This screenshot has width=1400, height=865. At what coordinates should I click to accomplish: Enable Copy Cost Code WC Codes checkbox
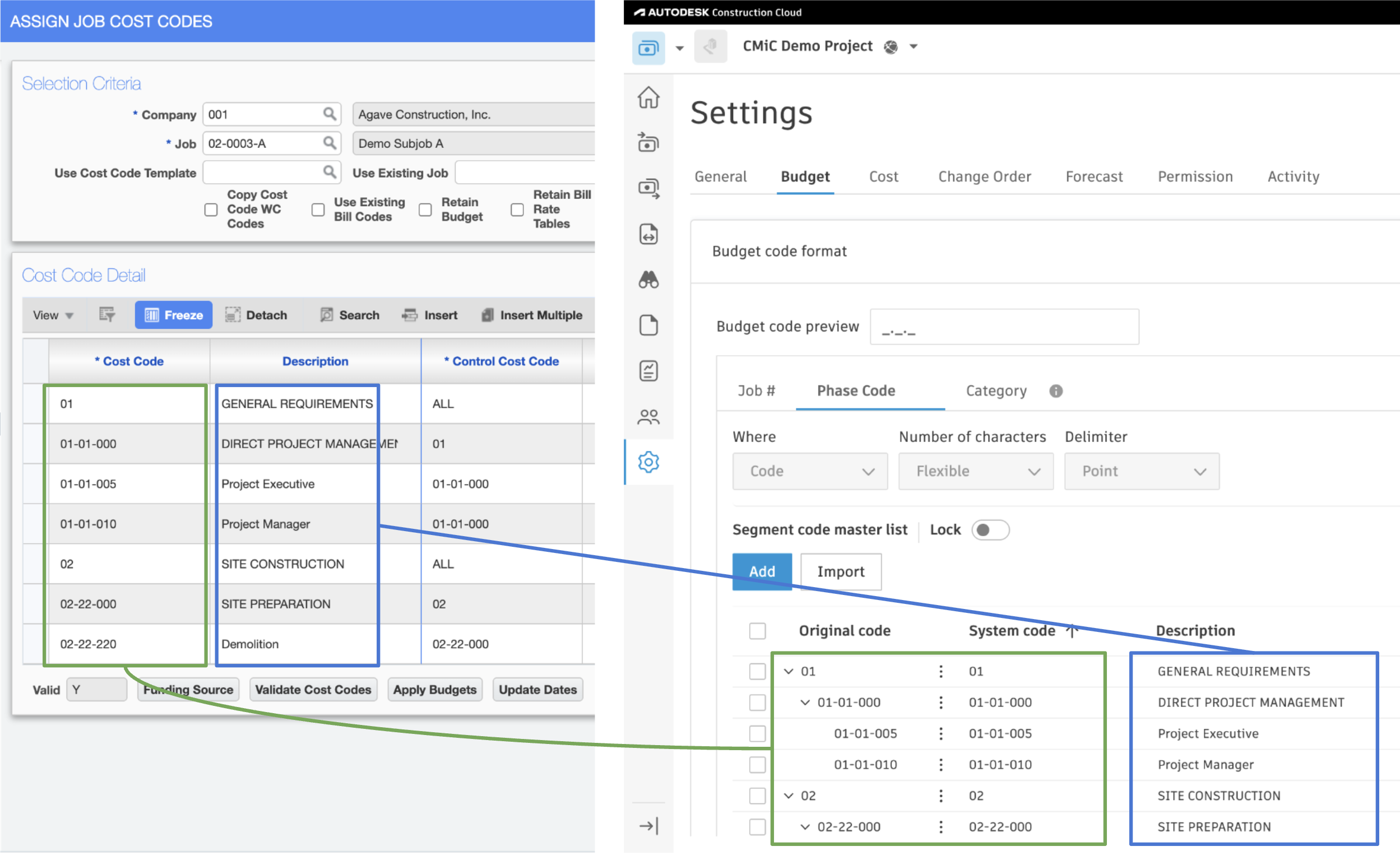coord(211,210)
